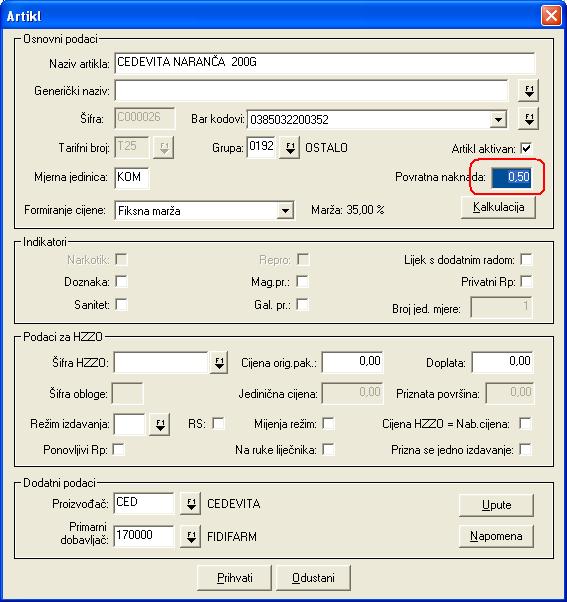Click the Grupa code field 0192

pyautogui.click(x=261, y=147)
